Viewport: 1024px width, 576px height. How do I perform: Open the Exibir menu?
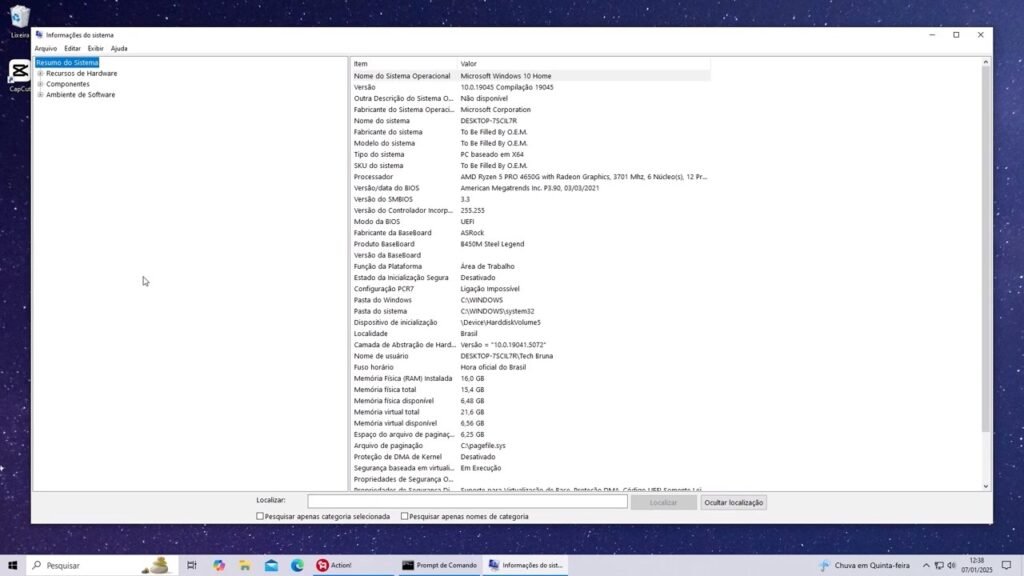click(95, 48)
